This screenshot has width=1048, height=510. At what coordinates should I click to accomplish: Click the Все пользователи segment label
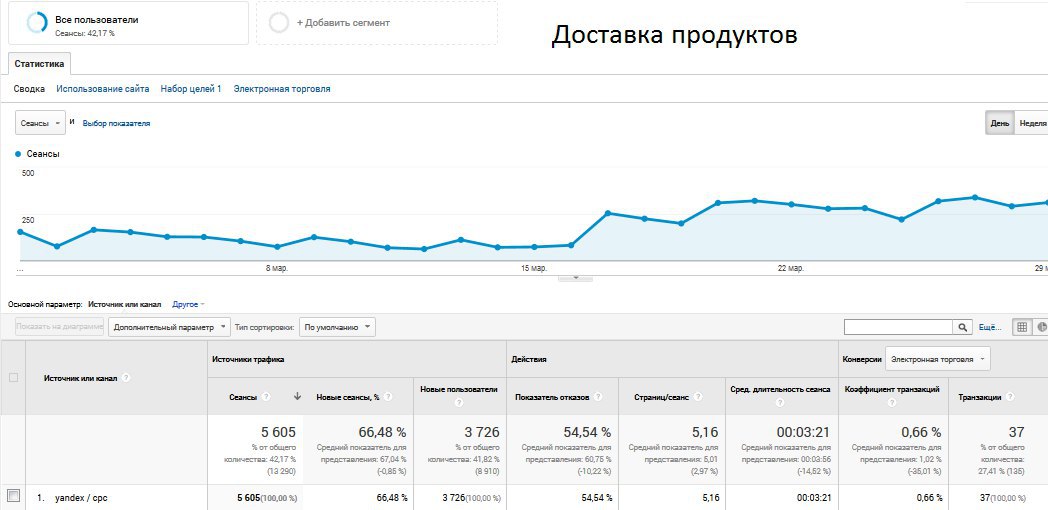click(97, 20)
